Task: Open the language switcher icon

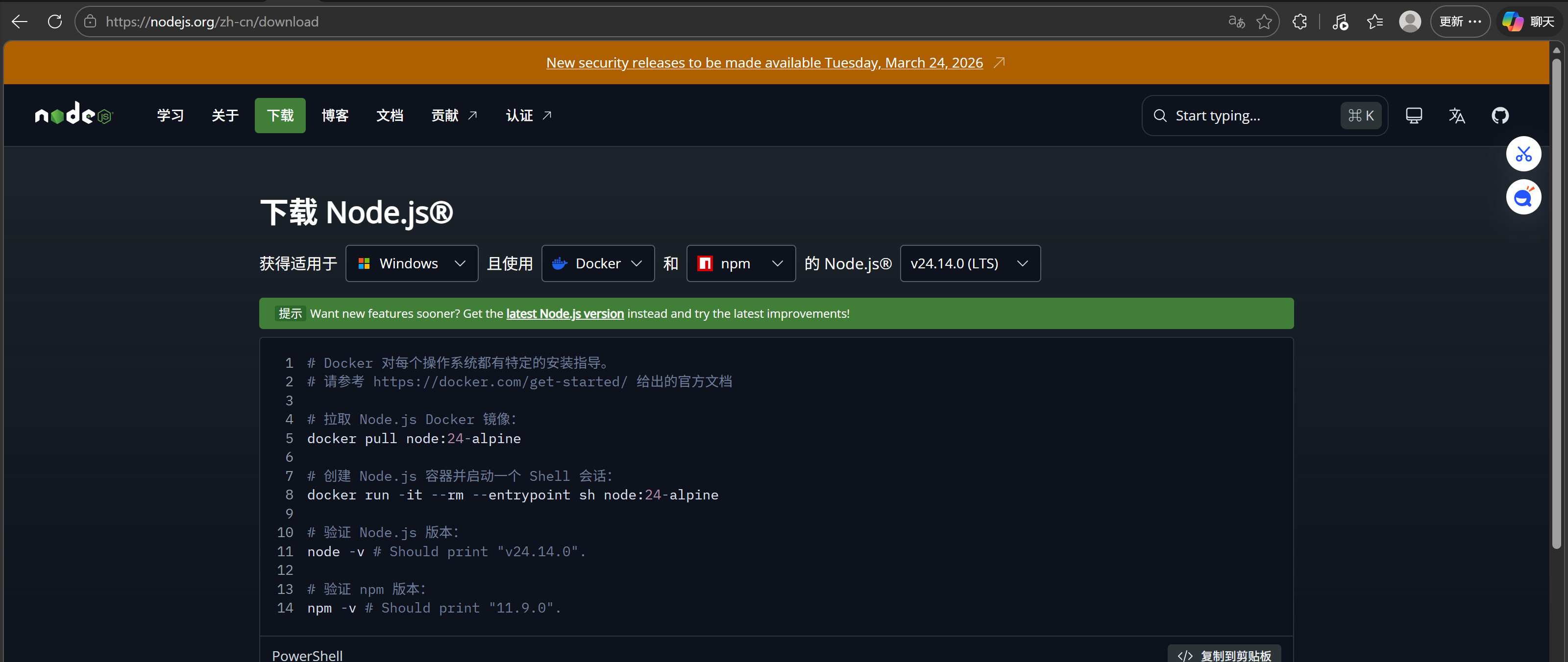Action: click(1457, 116)
